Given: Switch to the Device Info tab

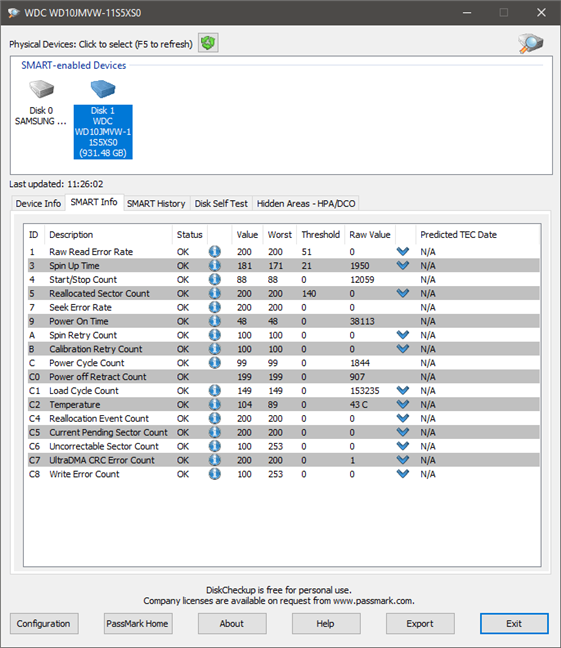Looking at the screenshot, I should pos(38,203).
